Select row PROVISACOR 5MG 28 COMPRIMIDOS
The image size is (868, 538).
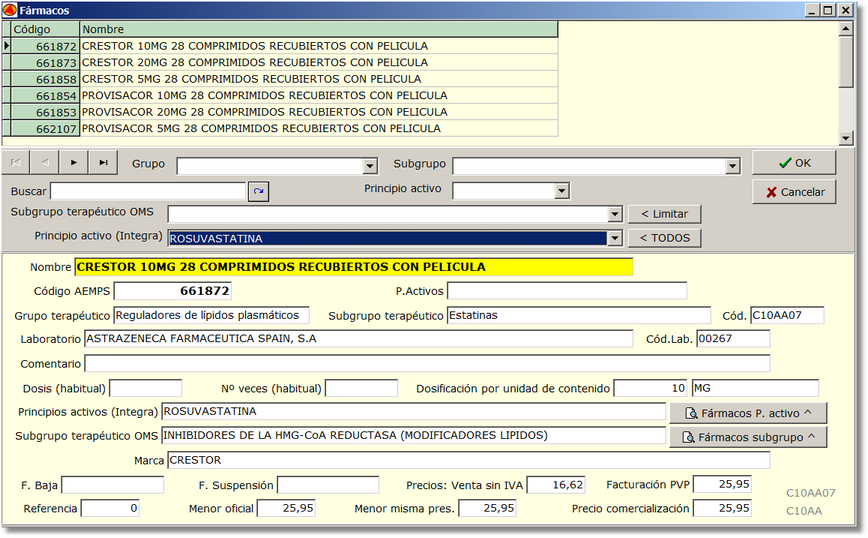[x=319, y=128]
